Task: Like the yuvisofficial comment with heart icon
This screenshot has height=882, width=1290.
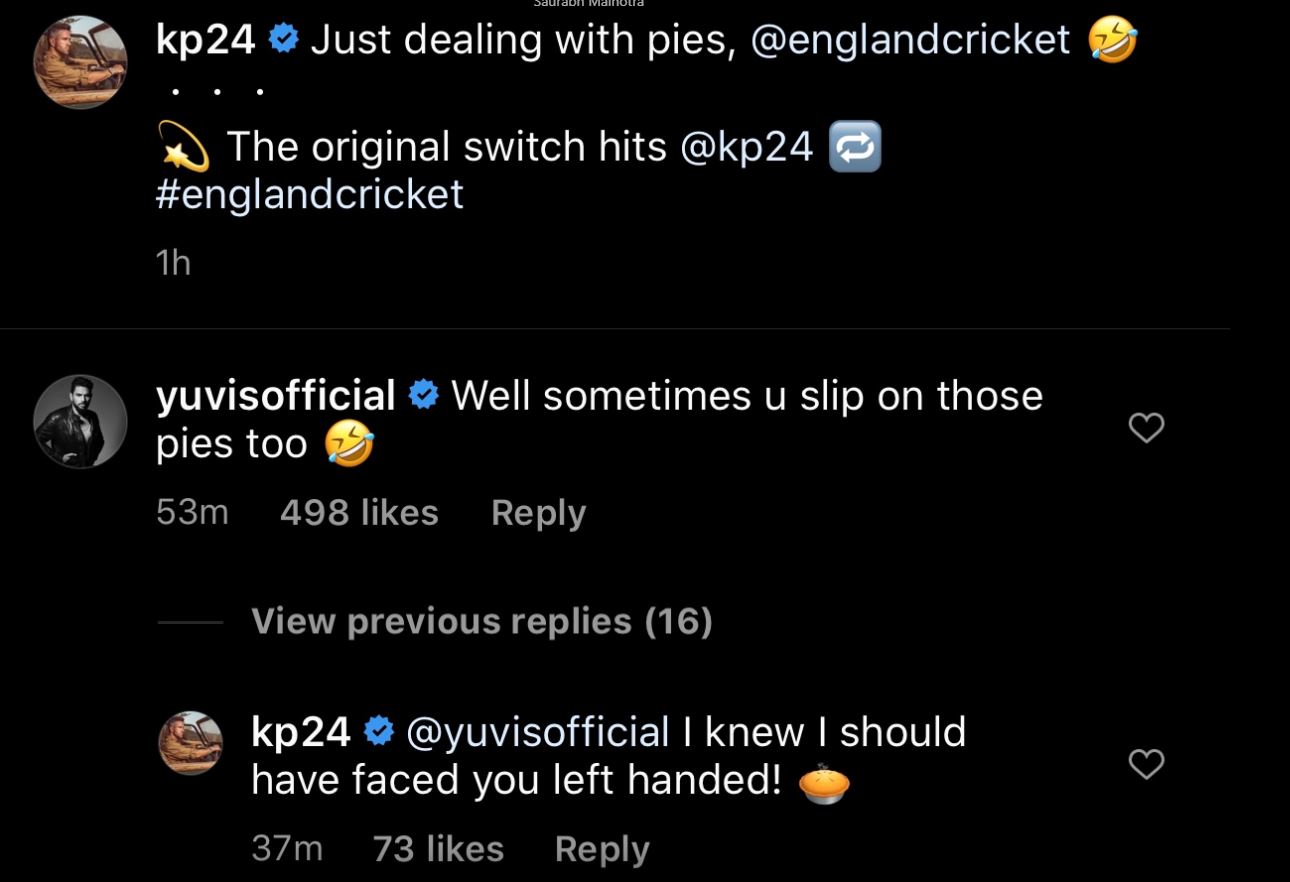Action: point(1146,428)
